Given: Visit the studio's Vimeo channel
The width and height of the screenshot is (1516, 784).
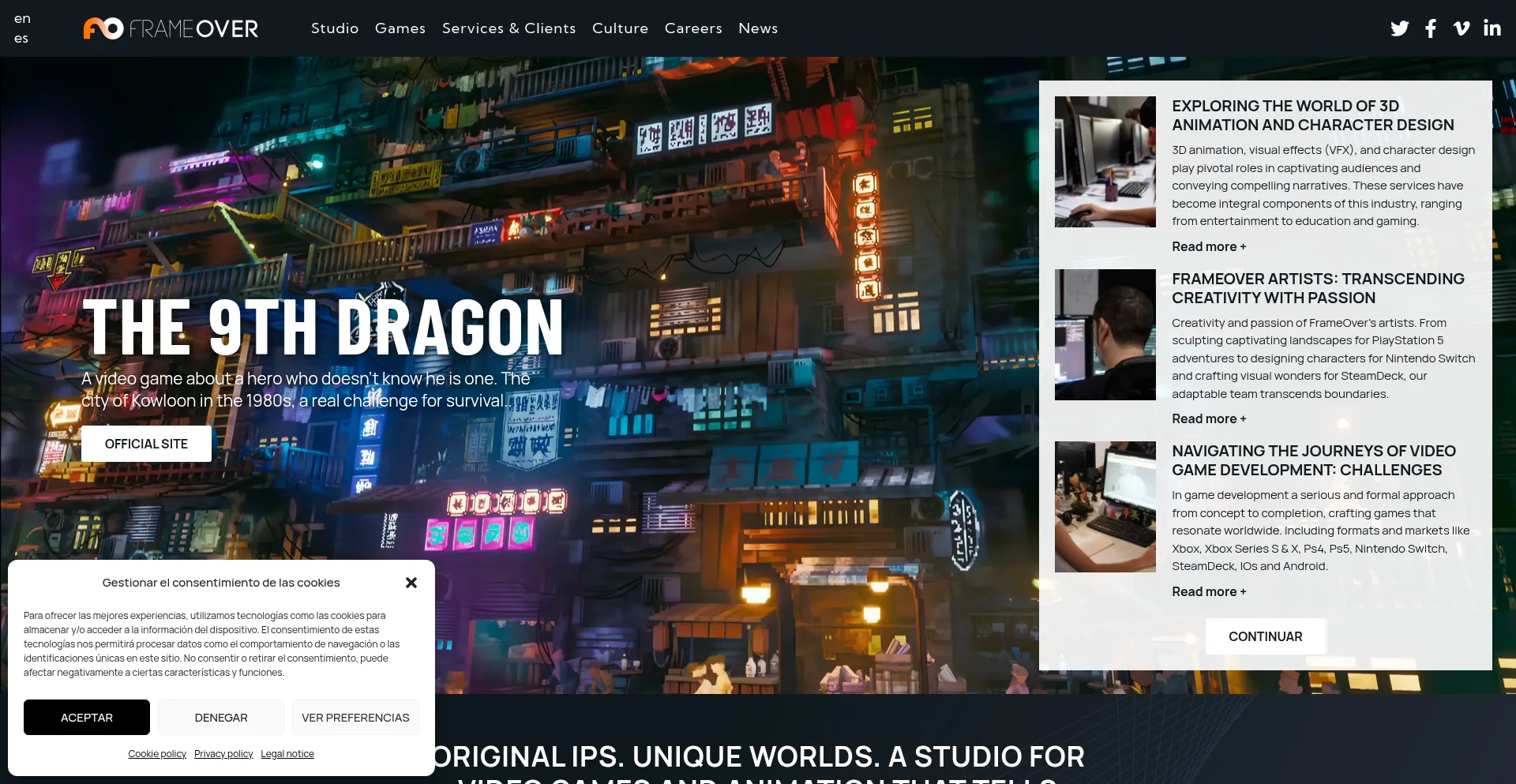Looking at the screenshot, I should click(x=1461, y=28).
